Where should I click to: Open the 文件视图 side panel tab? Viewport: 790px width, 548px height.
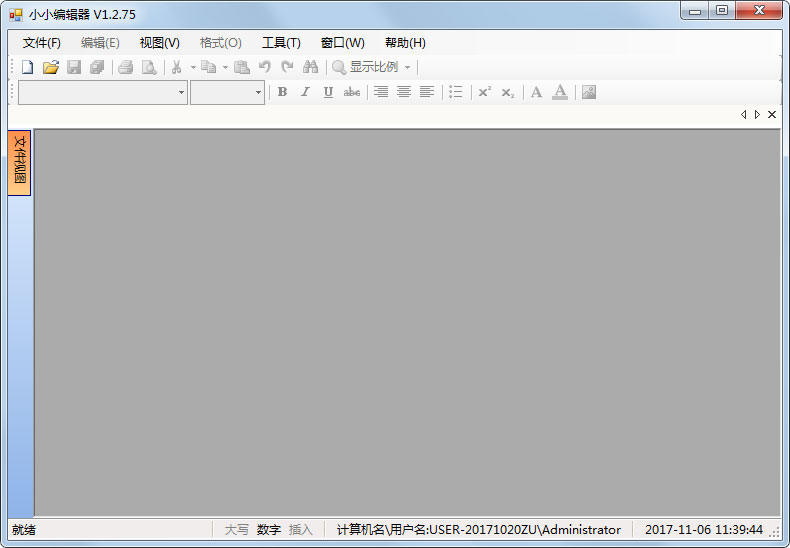click(x=19, y=162)
